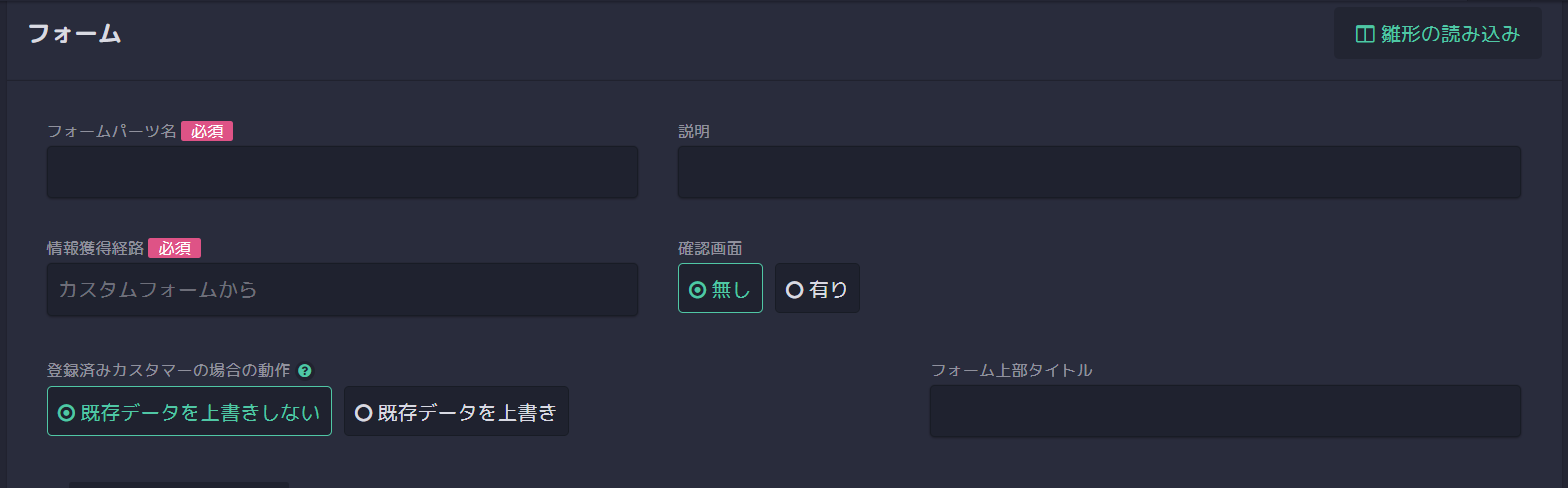This screenshot has height=488, width=1568.
Task: Click into the 説明 text field
Action: (x=1099, y=172)
